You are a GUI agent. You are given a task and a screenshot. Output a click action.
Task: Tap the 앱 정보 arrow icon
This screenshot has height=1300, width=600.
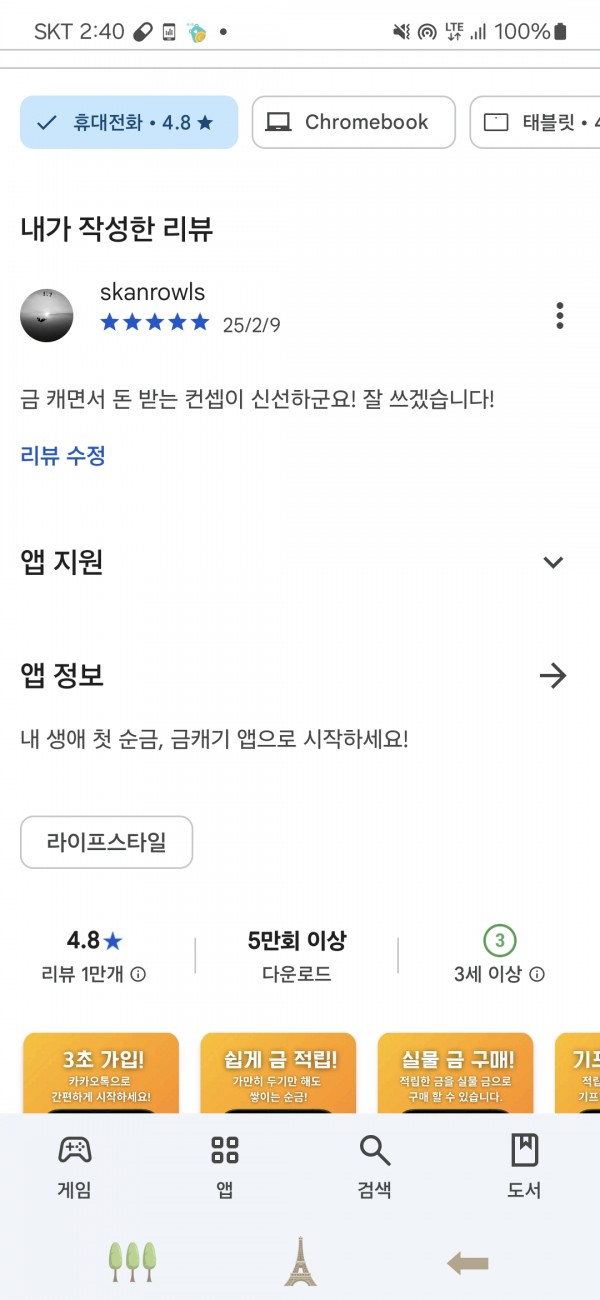(x=553, y=676)
